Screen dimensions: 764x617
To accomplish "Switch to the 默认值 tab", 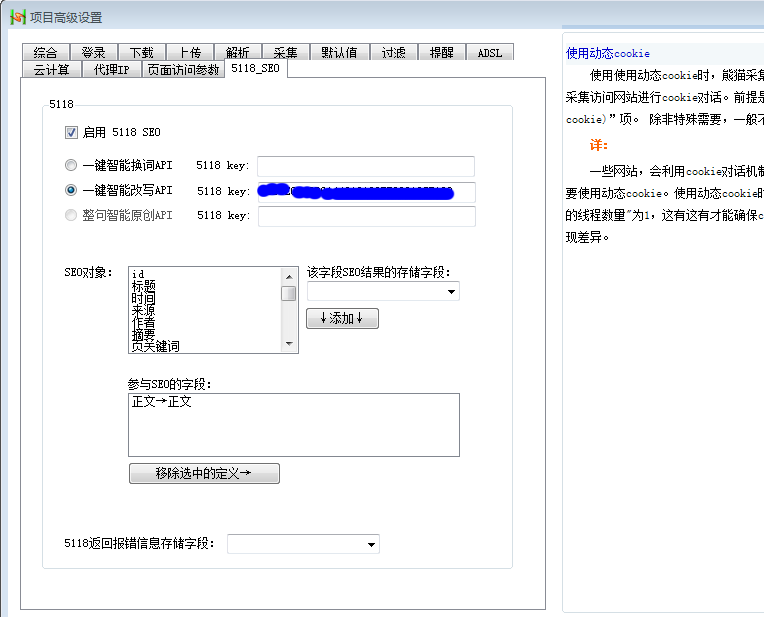I will [340, 52].
